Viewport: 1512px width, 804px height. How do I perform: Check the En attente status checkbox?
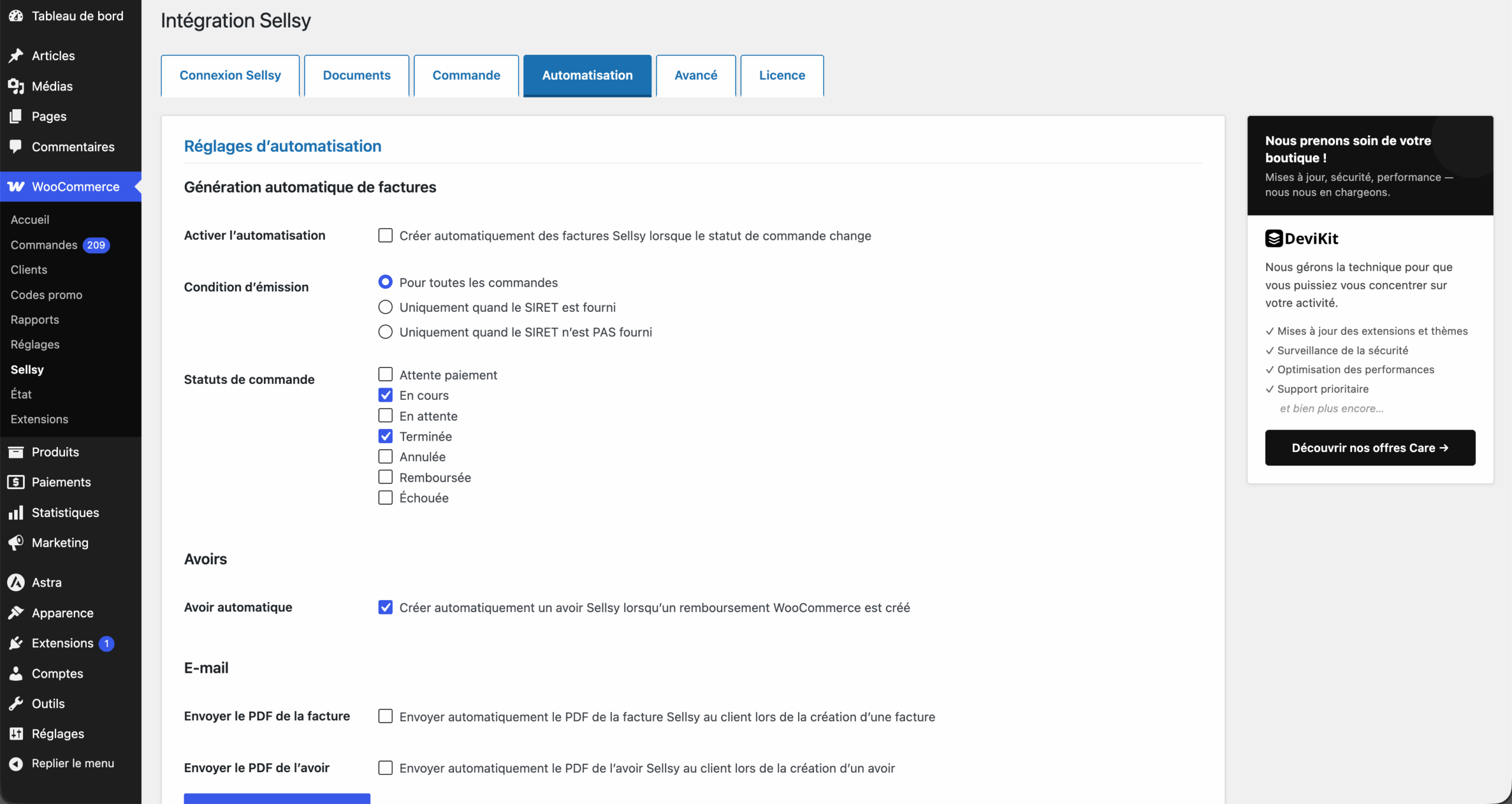pyautogui.click(x=385, y=415)
